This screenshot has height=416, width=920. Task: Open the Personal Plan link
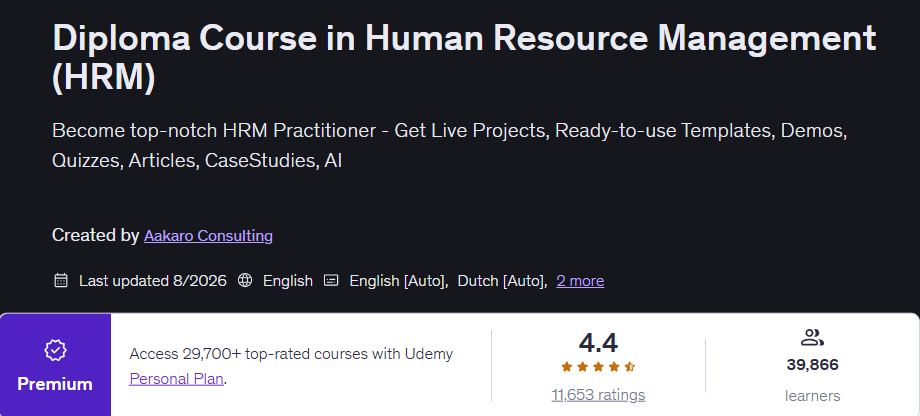tap(177, 379)
